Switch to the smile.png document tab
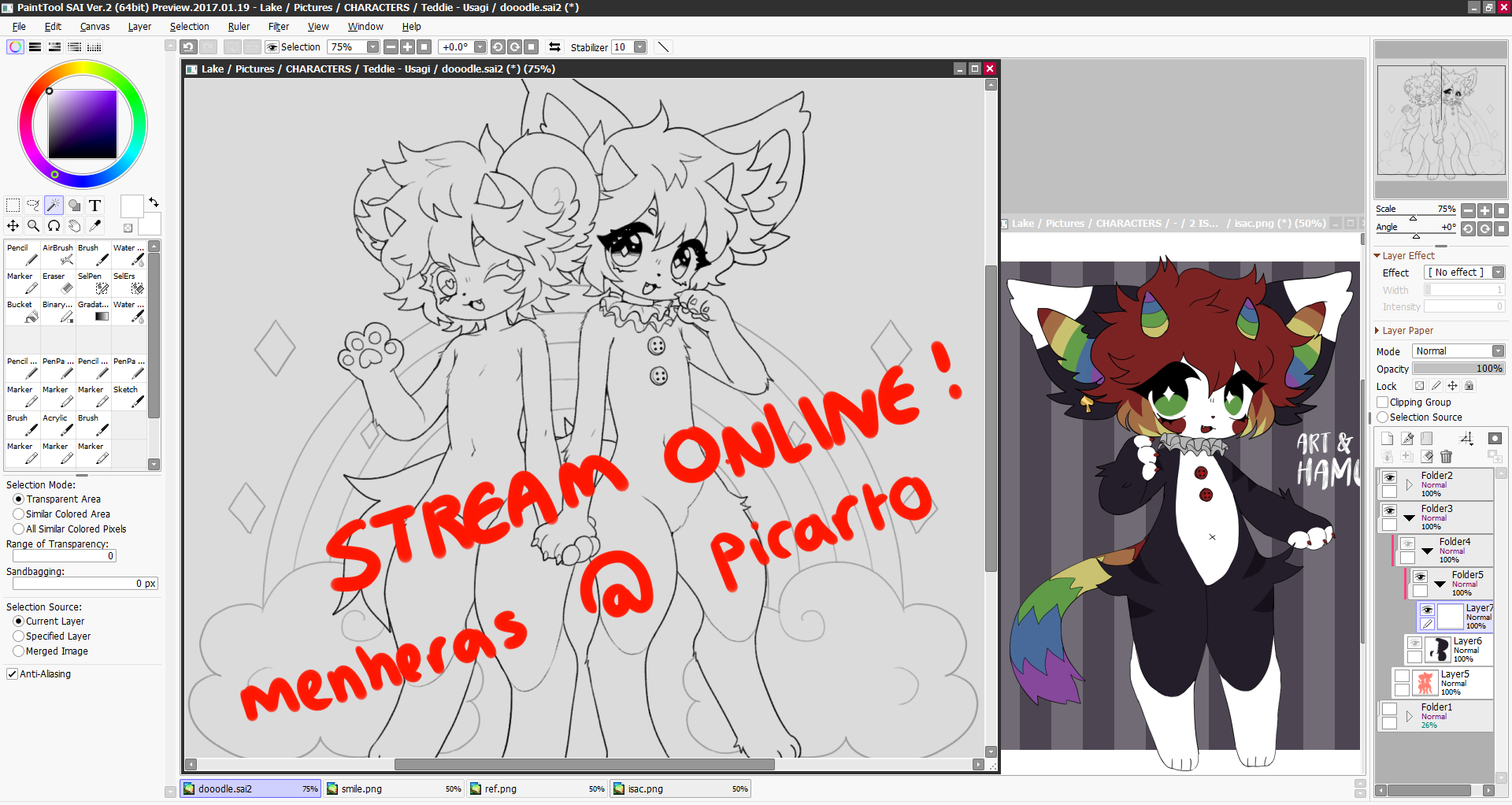Screen dimensions: 1512x805 coord(394,788)
